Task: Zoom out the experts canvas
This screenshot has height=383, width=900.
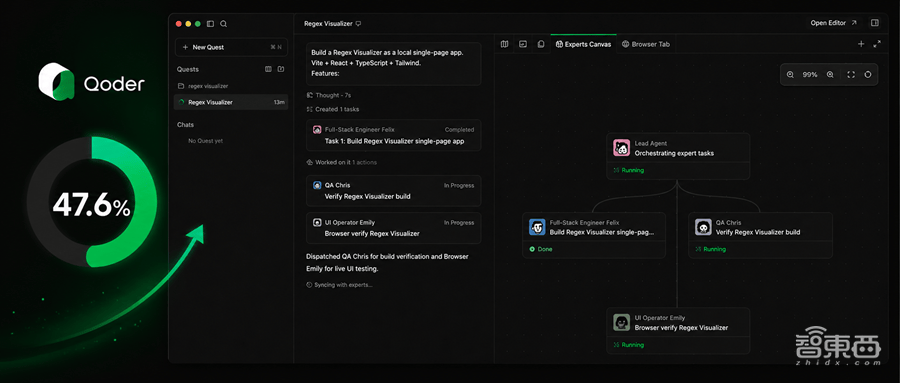Action: point(790,75)
